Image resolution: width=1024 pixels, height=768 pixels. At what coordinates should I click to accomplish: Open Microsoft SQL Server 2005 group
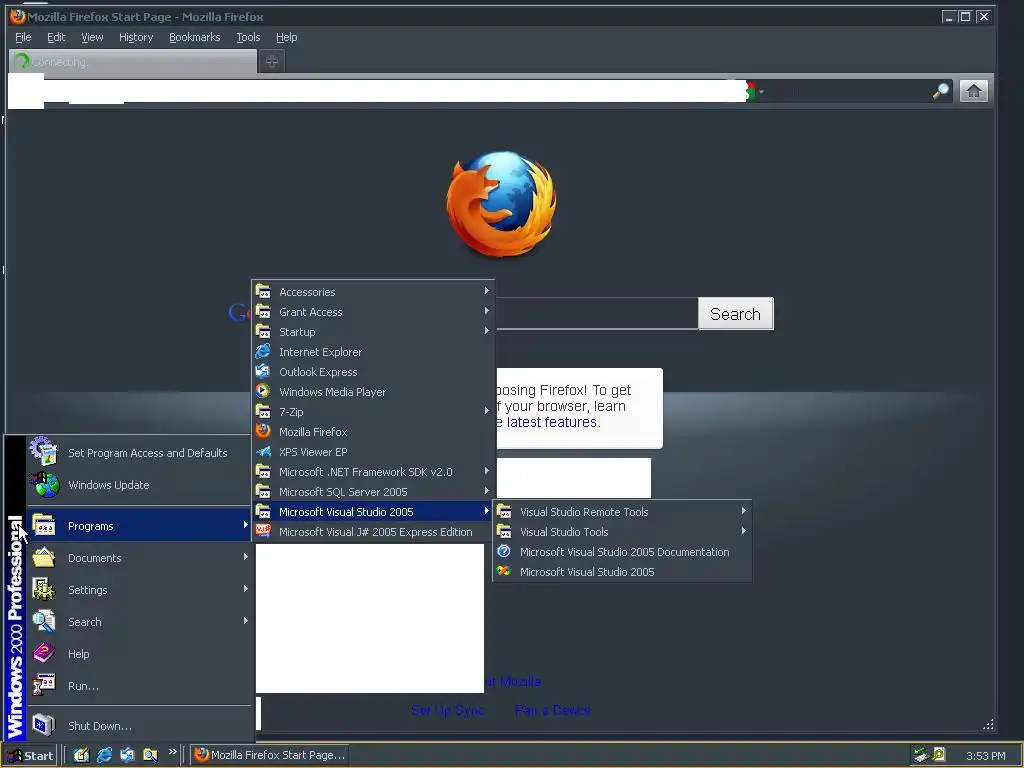pyautogui.click(x=373, y=492)
